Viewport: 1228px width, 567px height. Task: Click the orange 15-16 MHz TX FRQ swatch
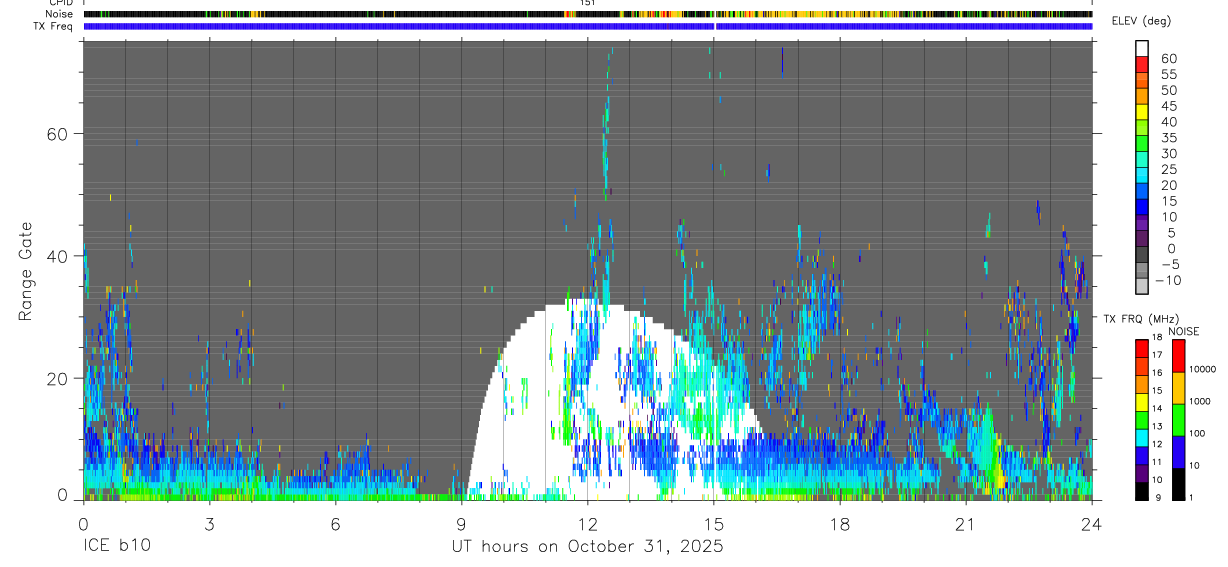1141,385
